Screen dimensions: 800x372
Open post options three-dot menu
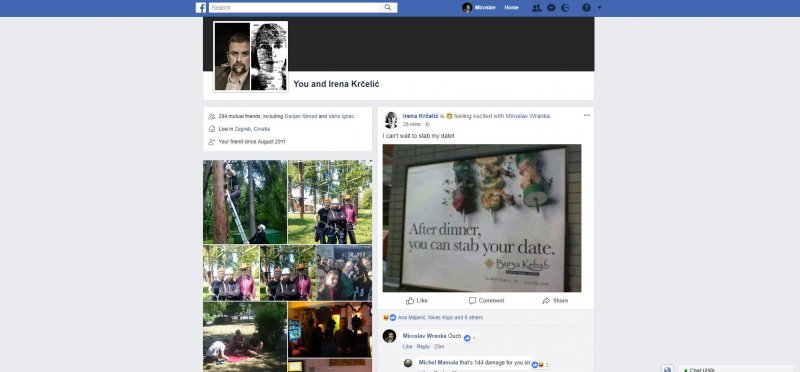587,115
